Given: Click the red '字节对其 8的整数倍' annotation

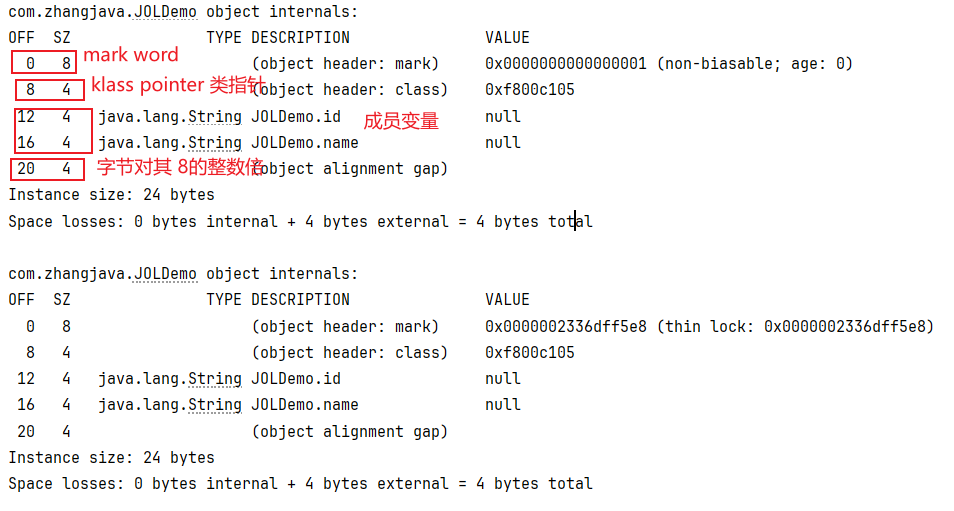Looking at the screenshot, I should [180, 167].
